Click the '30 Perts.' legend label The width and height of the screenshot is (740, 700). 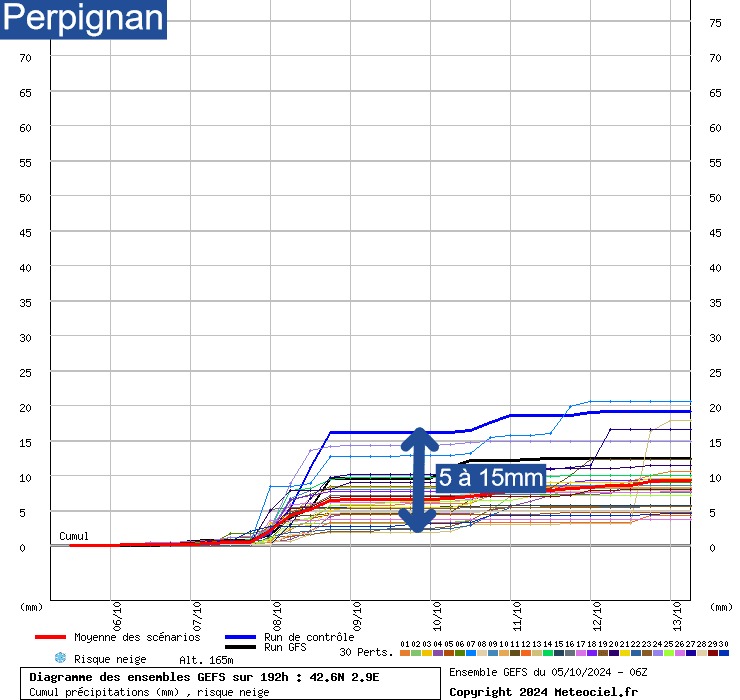[x=365, y=652]
